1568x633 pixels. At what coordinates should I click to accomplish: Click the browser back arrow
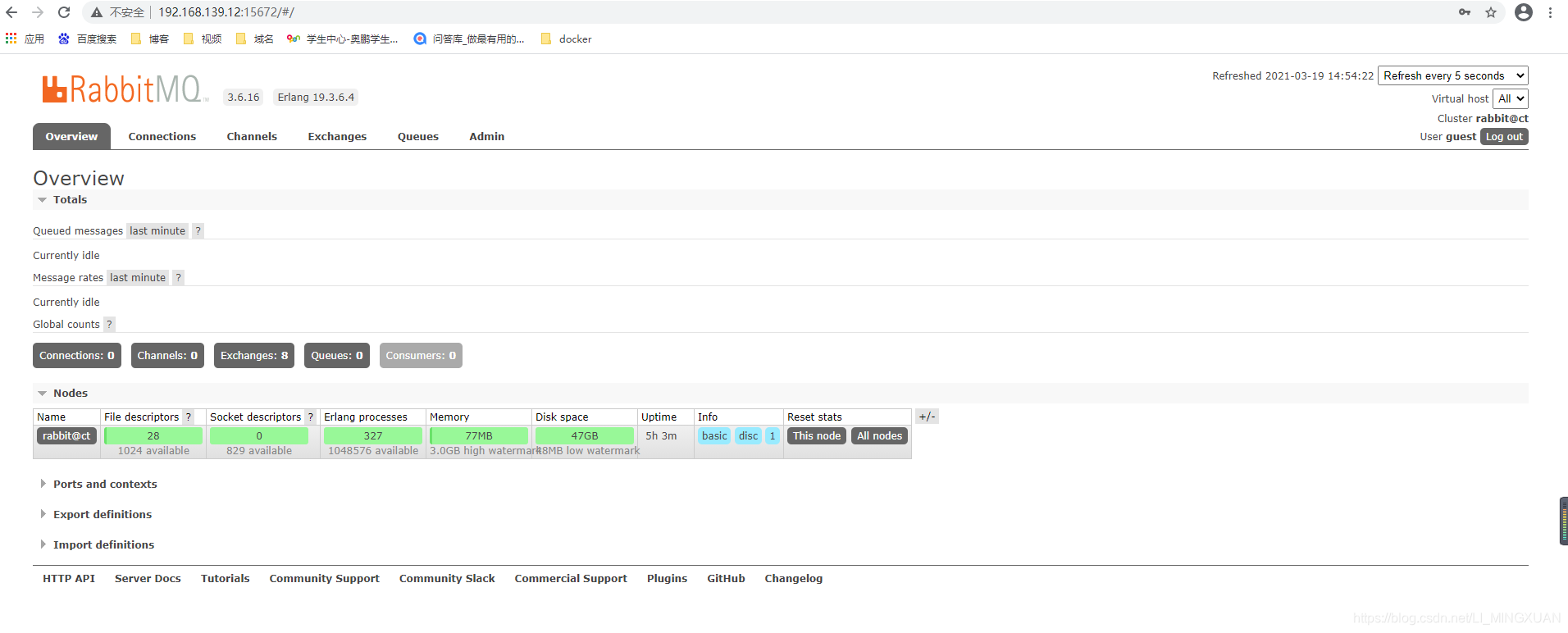pos(11,12)
